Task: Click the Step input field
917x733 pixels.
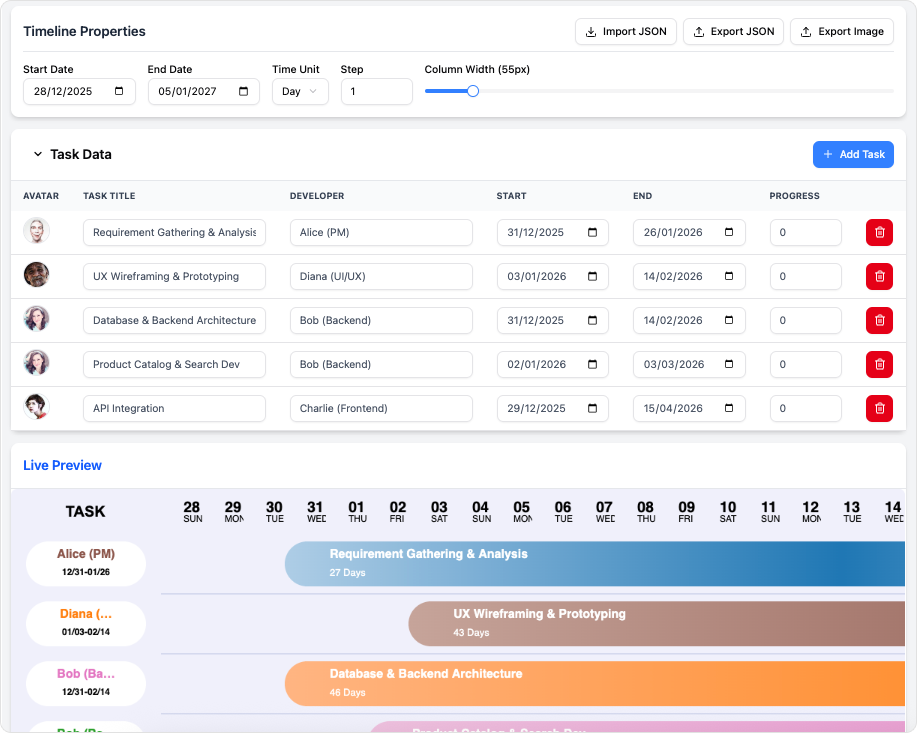Action: [376, 92]
